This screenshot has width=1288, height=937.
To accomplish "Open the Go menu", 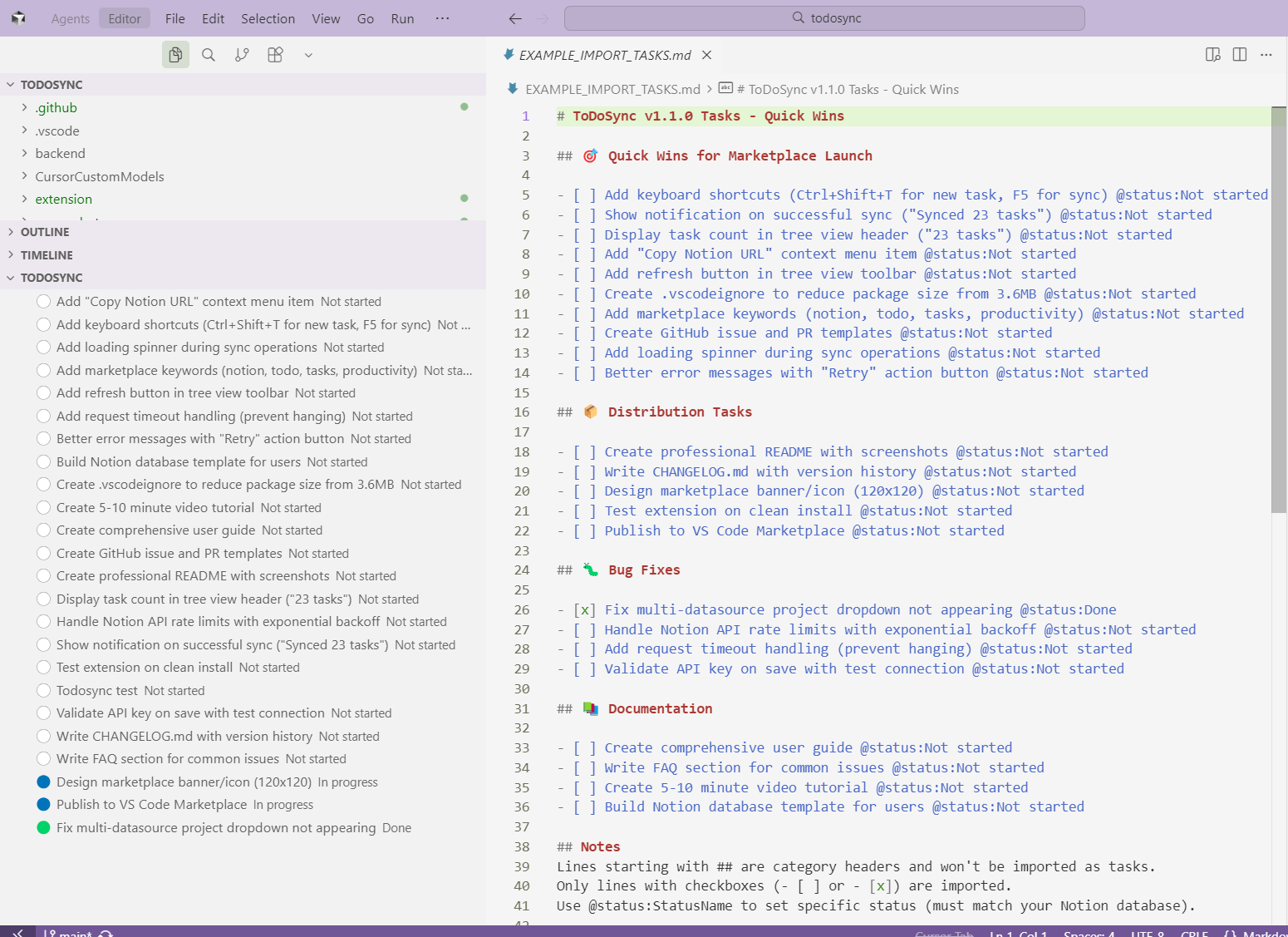I will [x=366, y=18].
